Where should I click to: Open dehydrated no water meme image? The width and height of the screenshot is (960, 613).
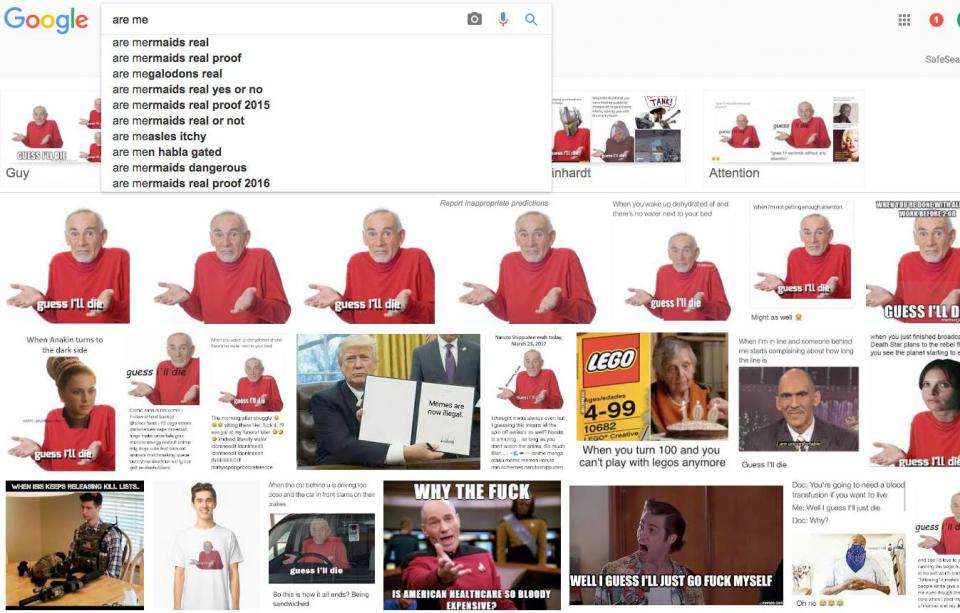coord(671,261)
